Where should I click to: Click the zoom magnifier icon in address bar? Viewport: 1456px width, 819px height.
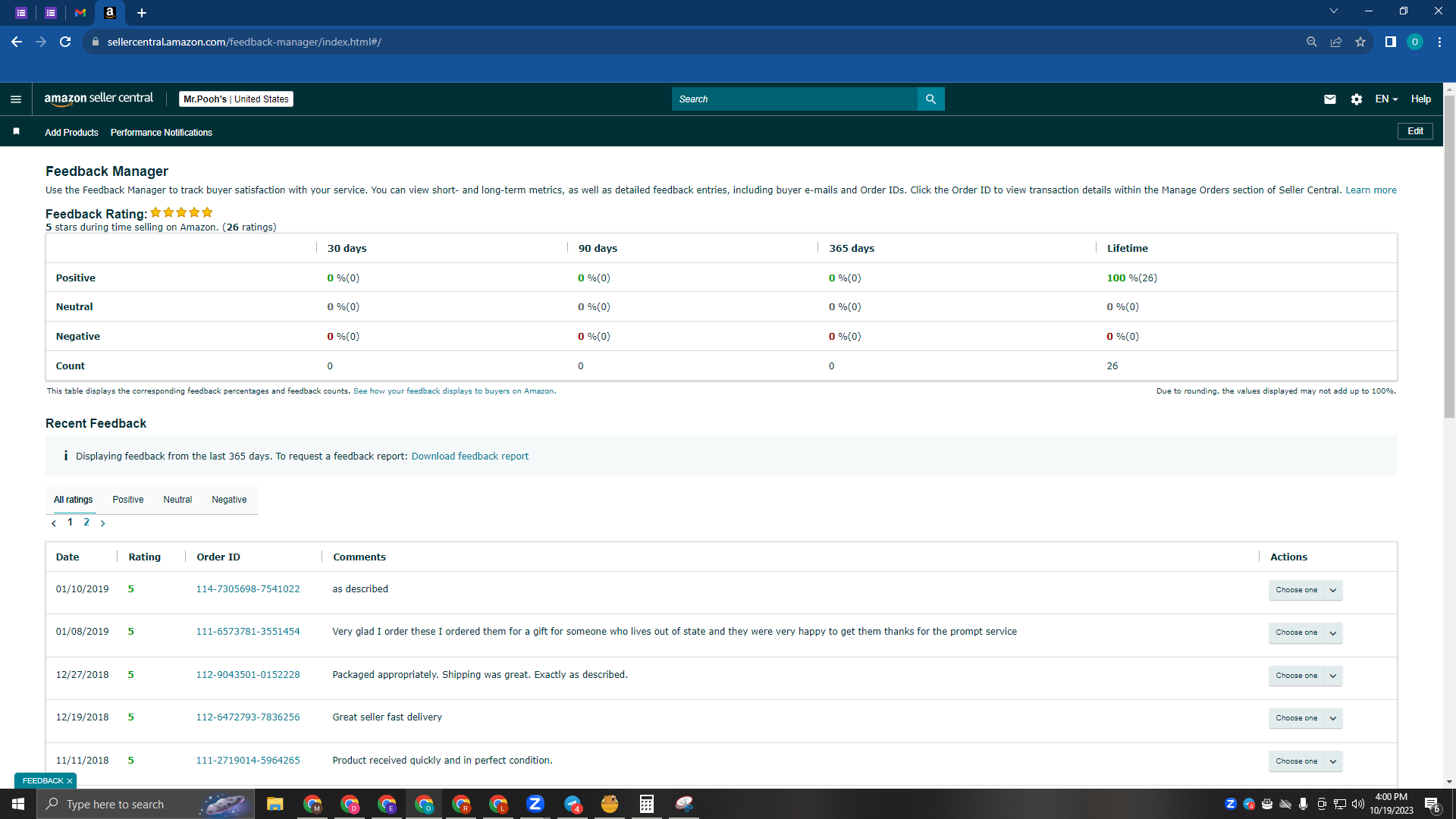pyautogui.click(x=1311, y=42)
